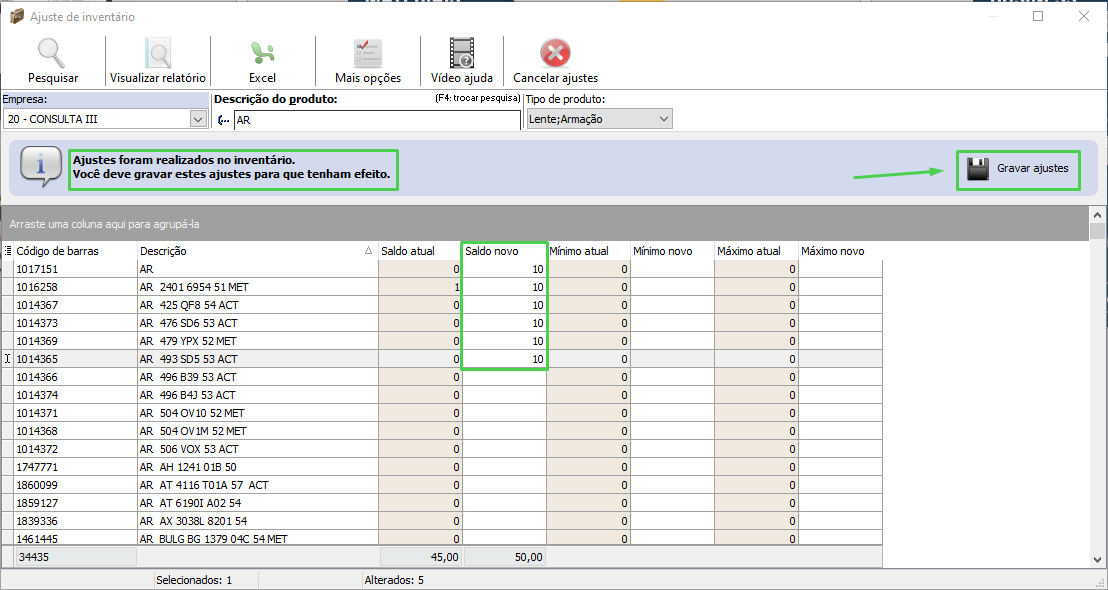
Task: Click Mínimo novo cell for barcode 1016258
Action: tap(673, 288)
